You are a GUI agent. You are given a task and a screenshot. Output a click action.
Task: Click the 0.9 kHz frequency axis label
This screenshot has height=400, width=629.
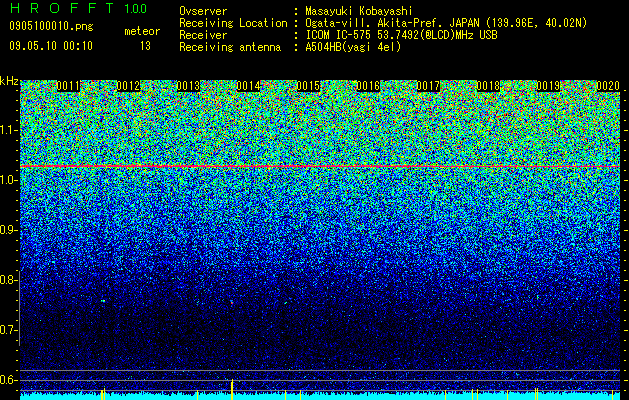pyautogui.click(x=8, y=230)
